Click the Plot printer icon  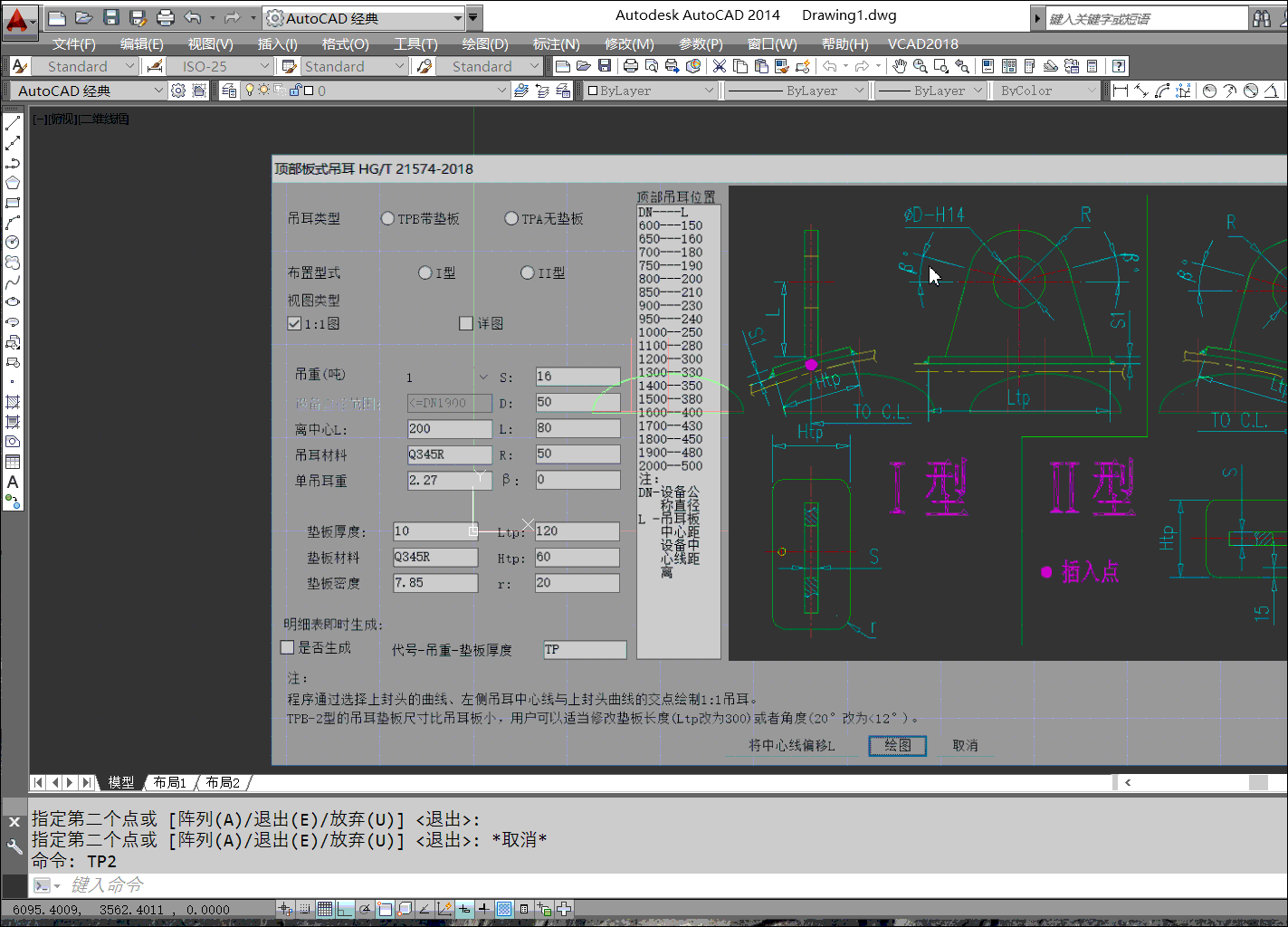(631, 66)
